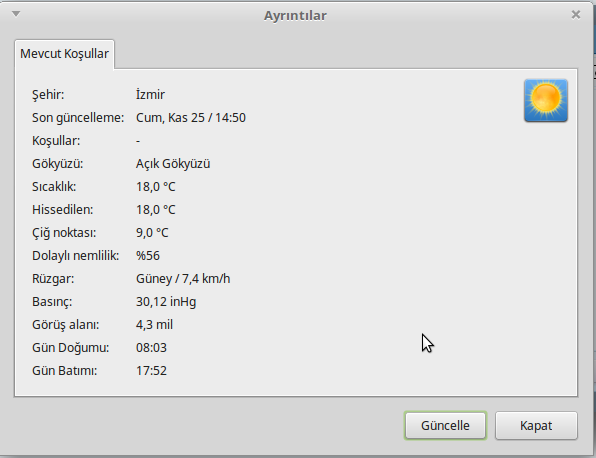Click the Güncelle button

pyautogui.click(x=445, y=425)
